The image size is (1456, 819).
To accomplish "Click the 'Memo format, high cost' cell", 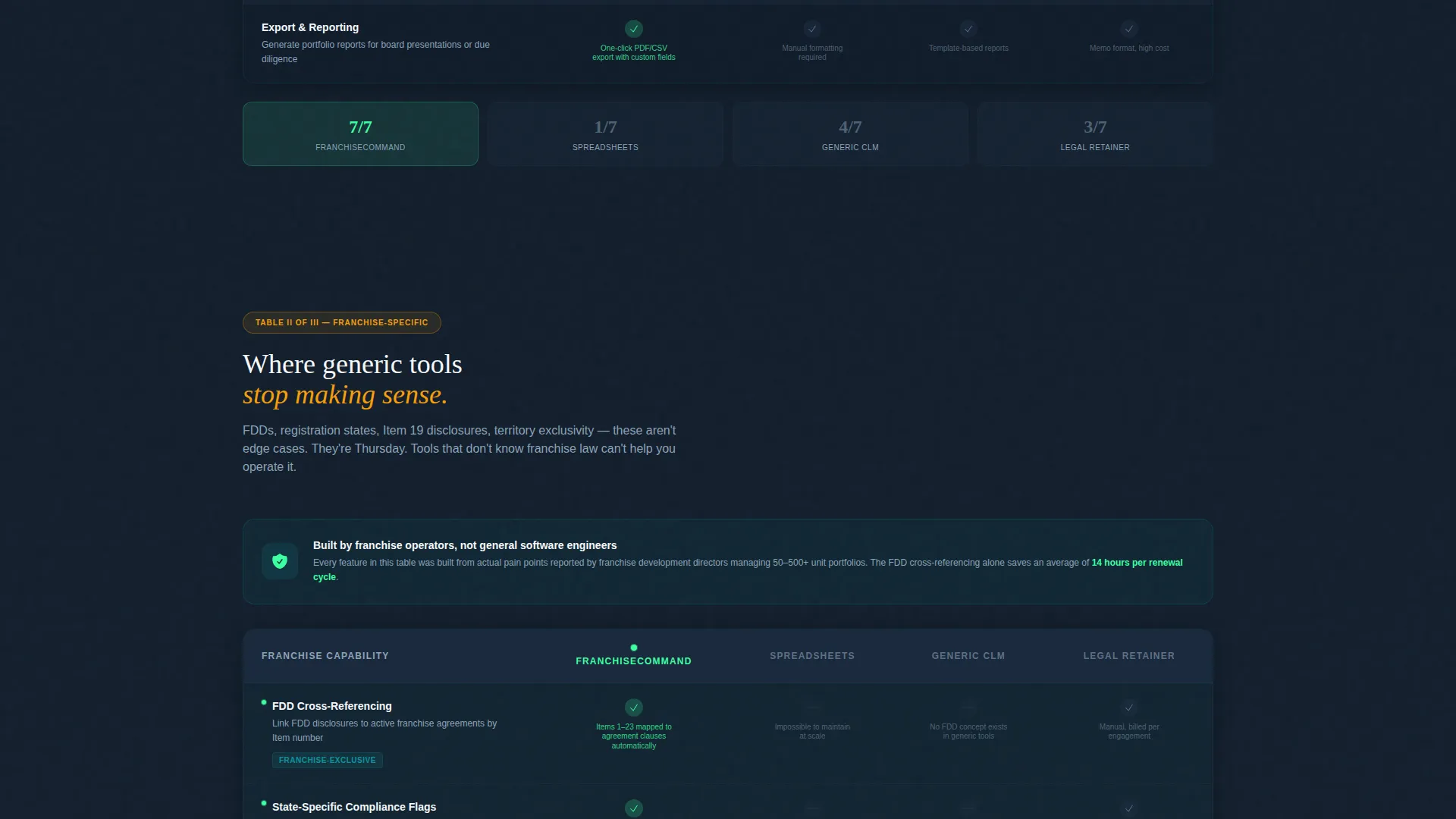I will coord(1129,48).
